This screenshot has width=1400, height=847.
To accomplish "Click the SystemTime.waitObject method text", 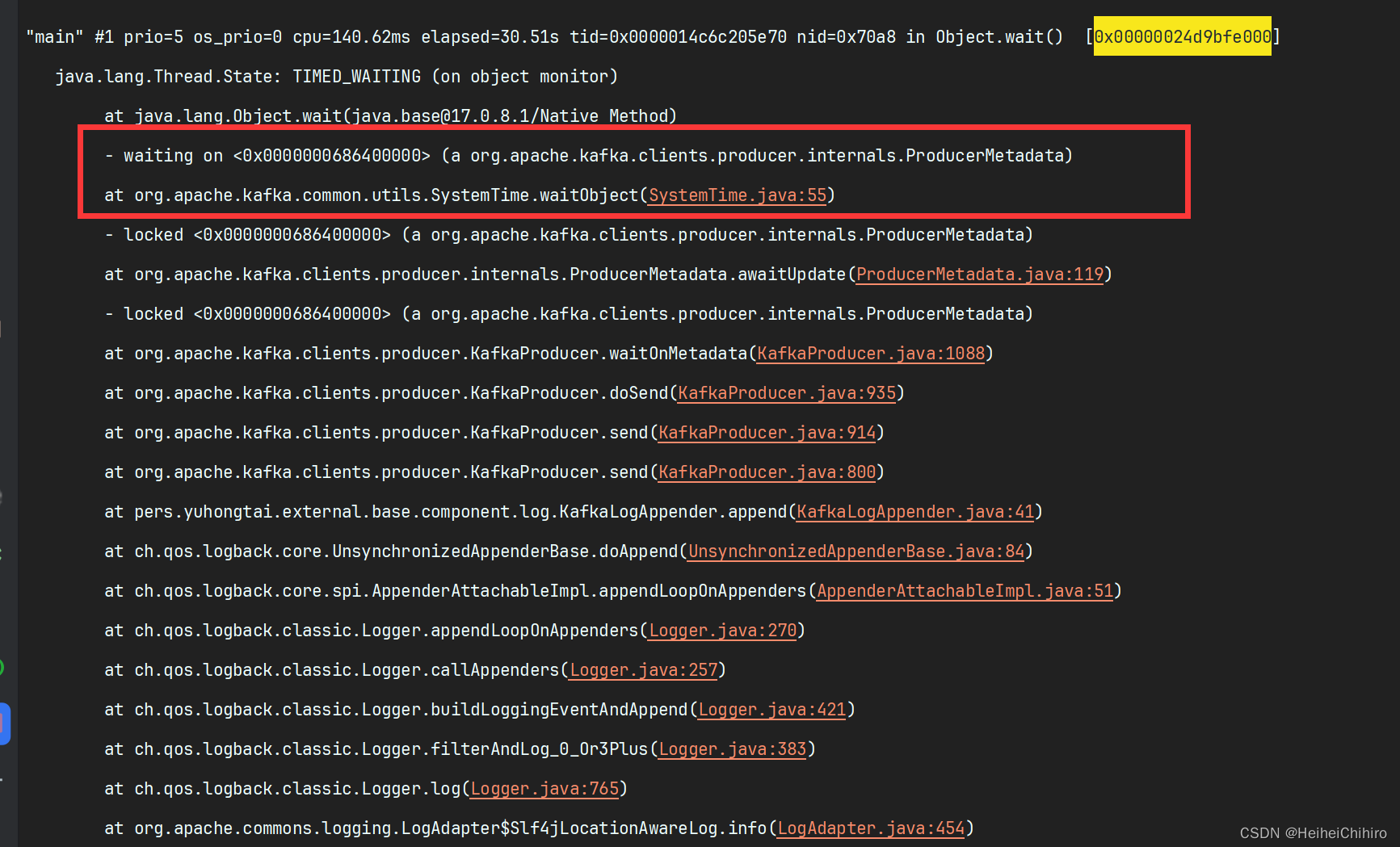I will tap(534, 195).
